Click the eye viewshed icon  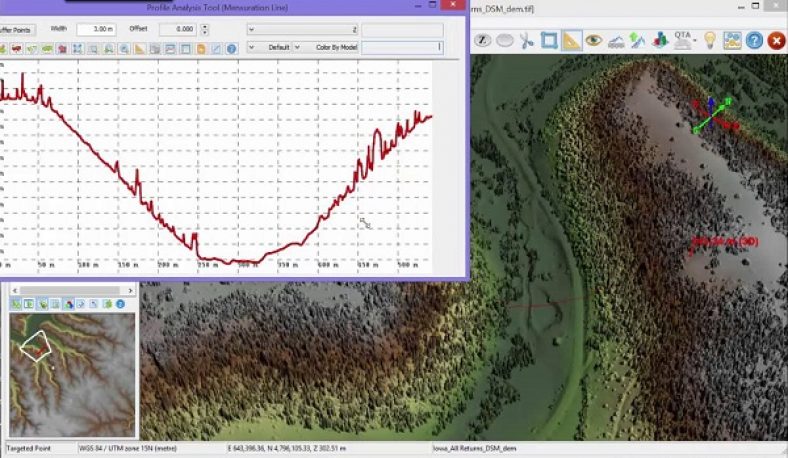(x=594, y=40)
